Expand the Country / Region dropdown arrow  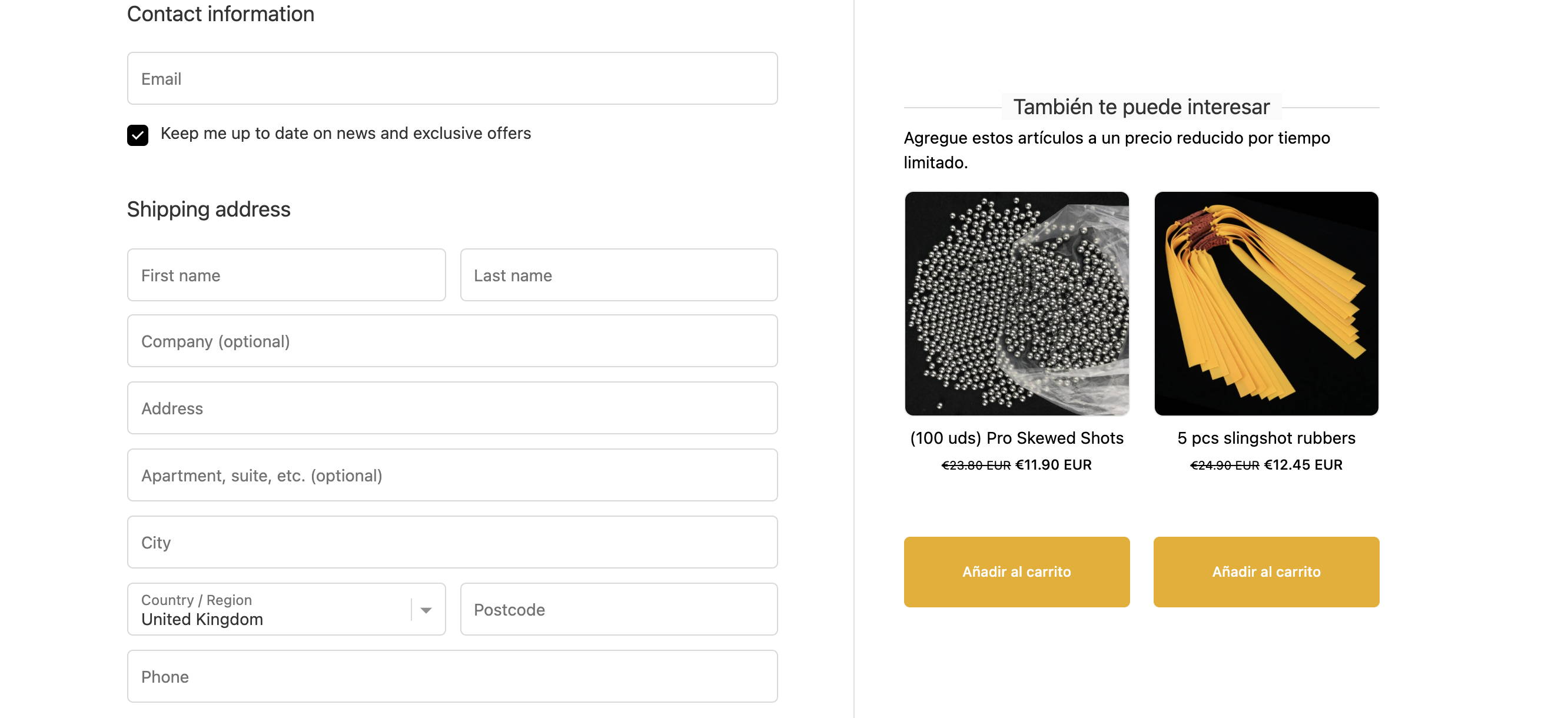click(426, 610)
